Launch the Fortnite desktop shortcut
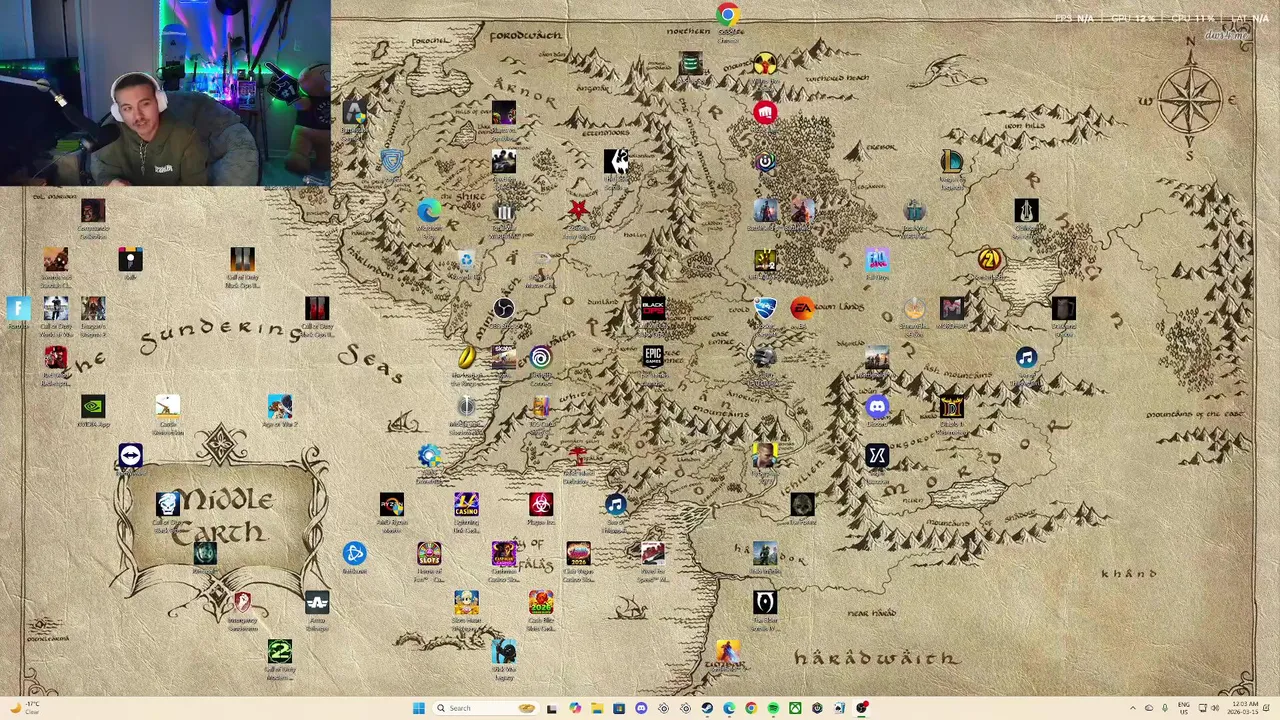The image size is (1280, 720). coord(18,309)
